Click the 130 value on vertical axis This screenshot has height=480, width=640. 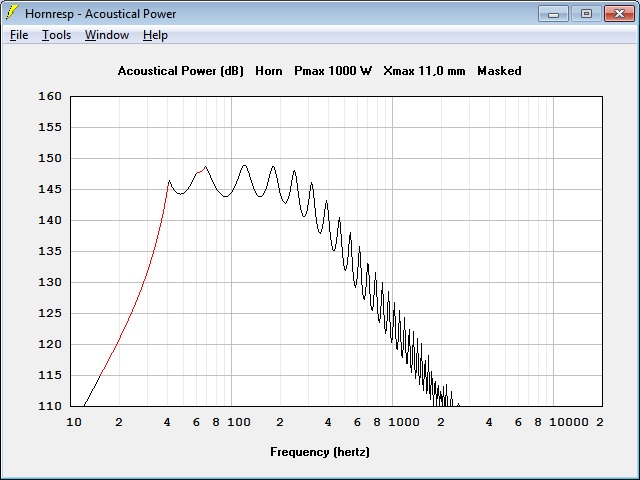click(x=50, y=282)
